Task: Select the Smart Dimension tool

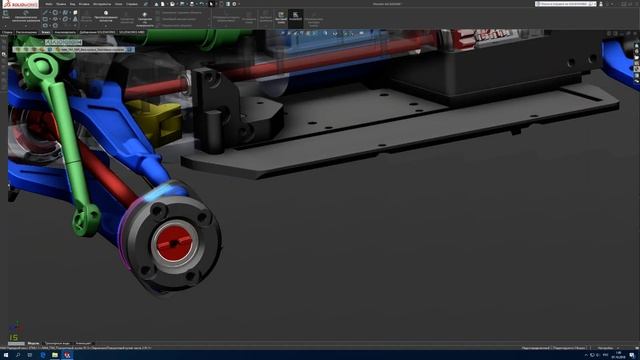Action: pyautogui.click(x=26, y=17)
